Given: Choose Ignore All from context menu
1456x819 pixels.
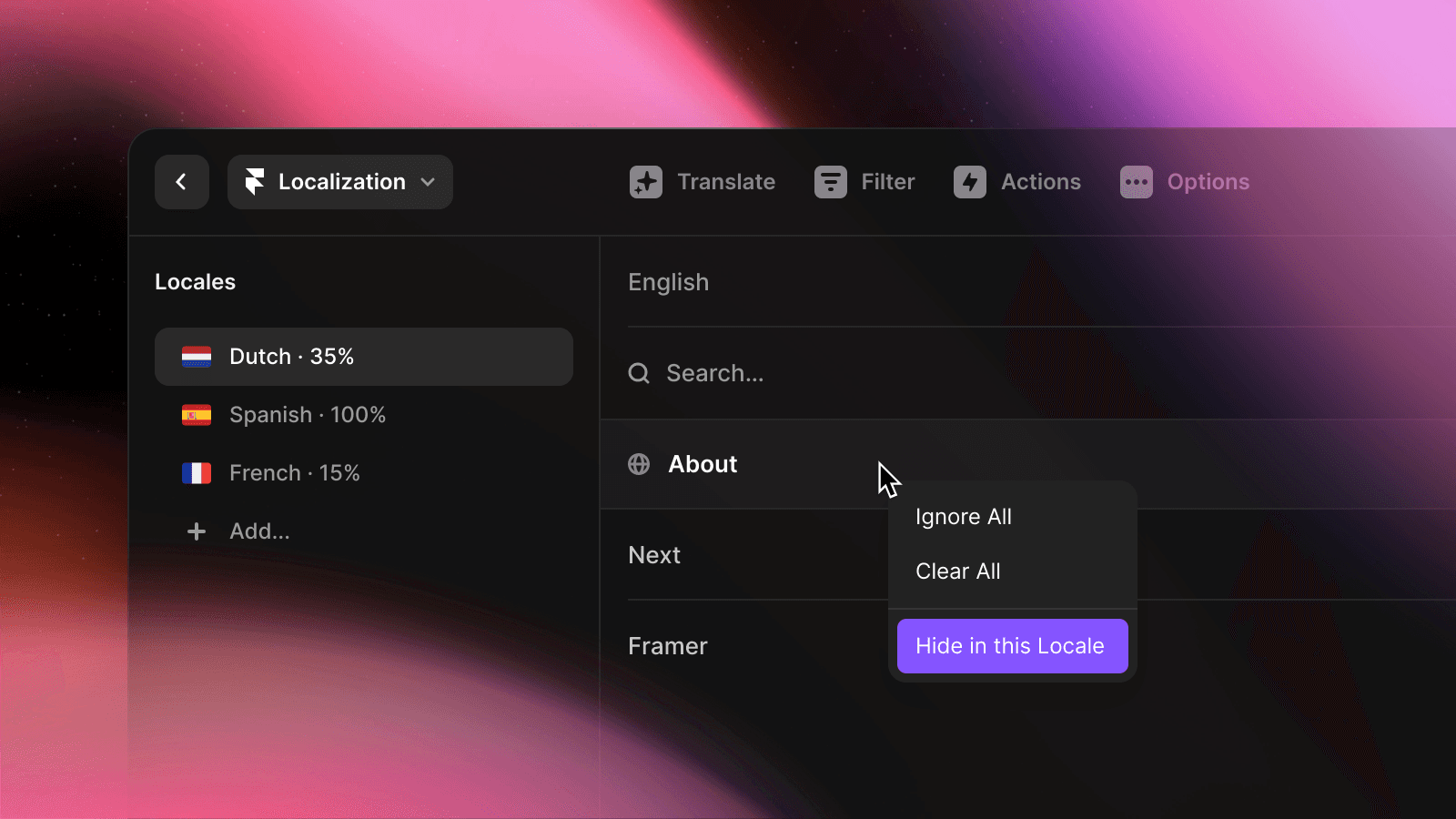Looking at the screenshot, I should click(964, 517).
